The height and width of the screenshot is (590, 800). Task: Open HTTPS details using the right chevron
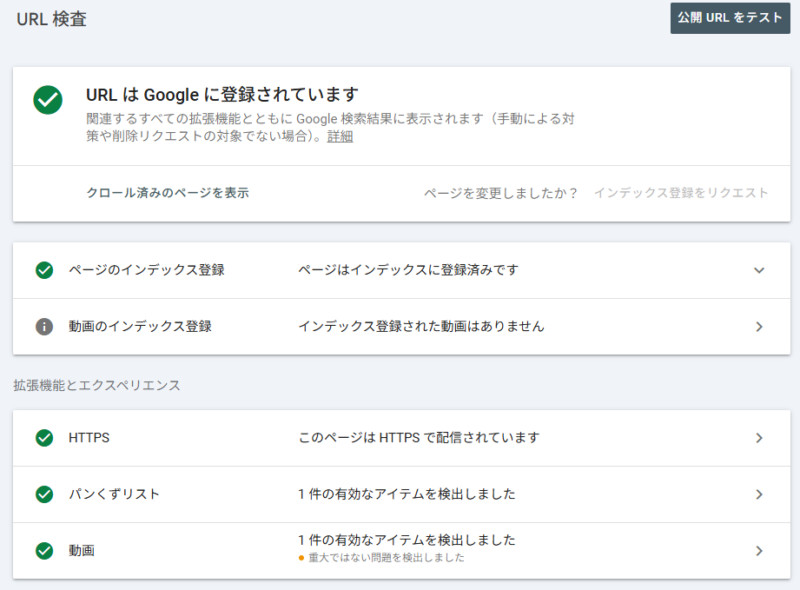[x=759, y=438]
